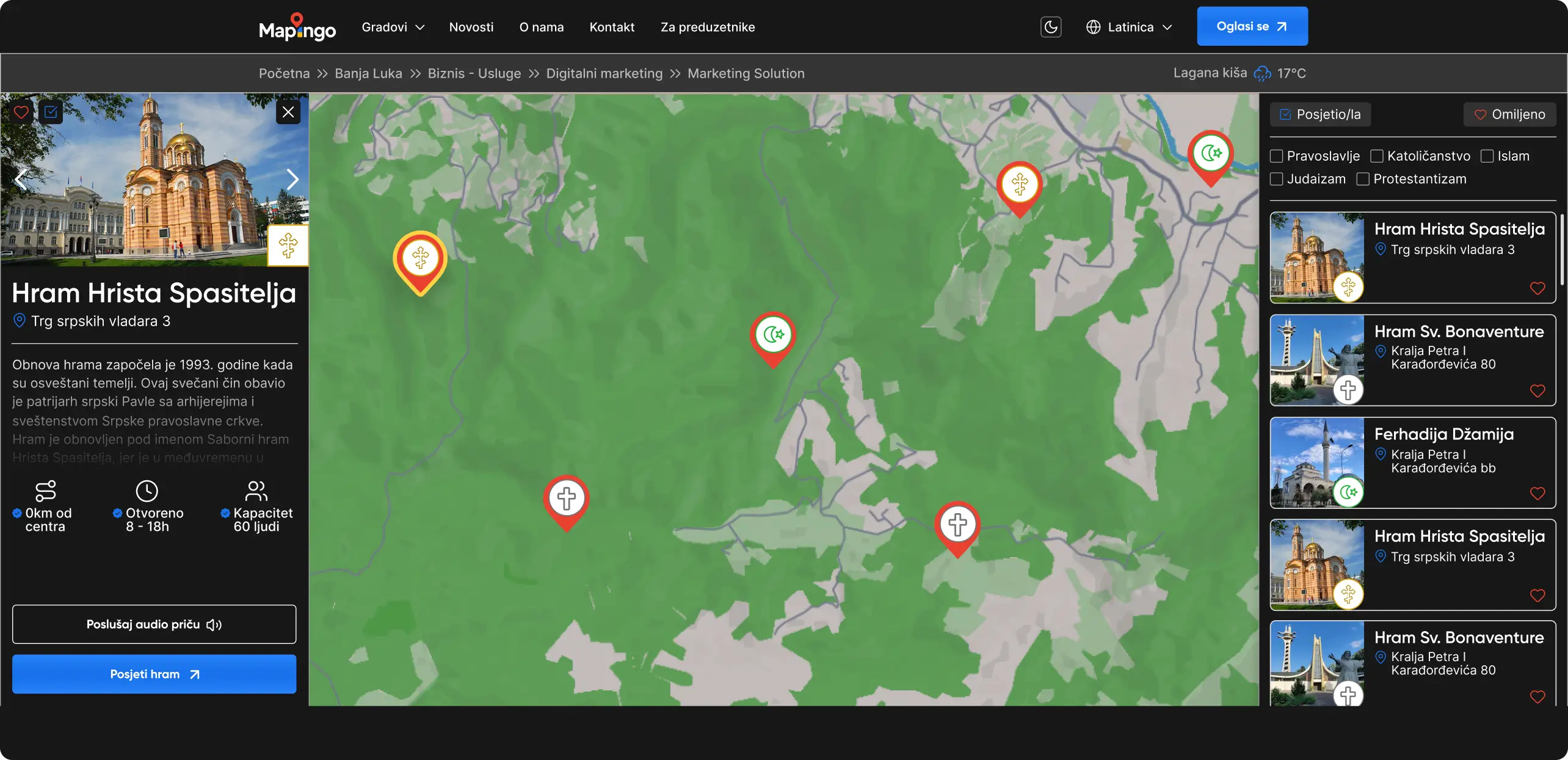
Task: Click the green mosque marker on the map
Action: [772, 335]
